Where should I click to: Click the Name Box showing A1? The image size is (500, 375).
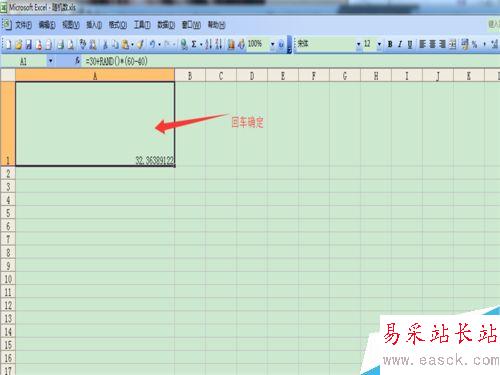[x=24, y=61]
